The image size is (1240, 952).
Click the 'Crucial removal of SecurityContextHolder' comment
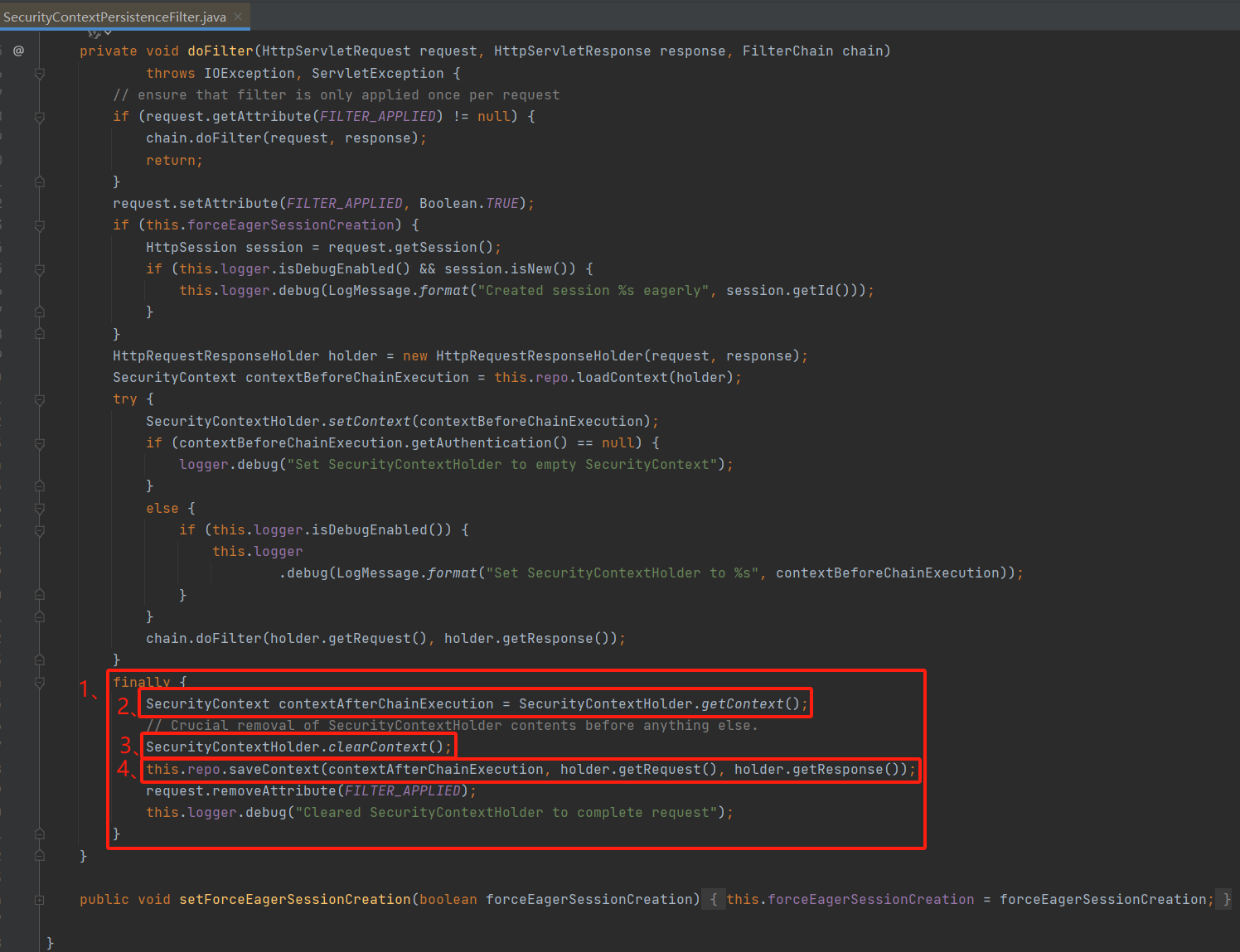click(452, 726)
